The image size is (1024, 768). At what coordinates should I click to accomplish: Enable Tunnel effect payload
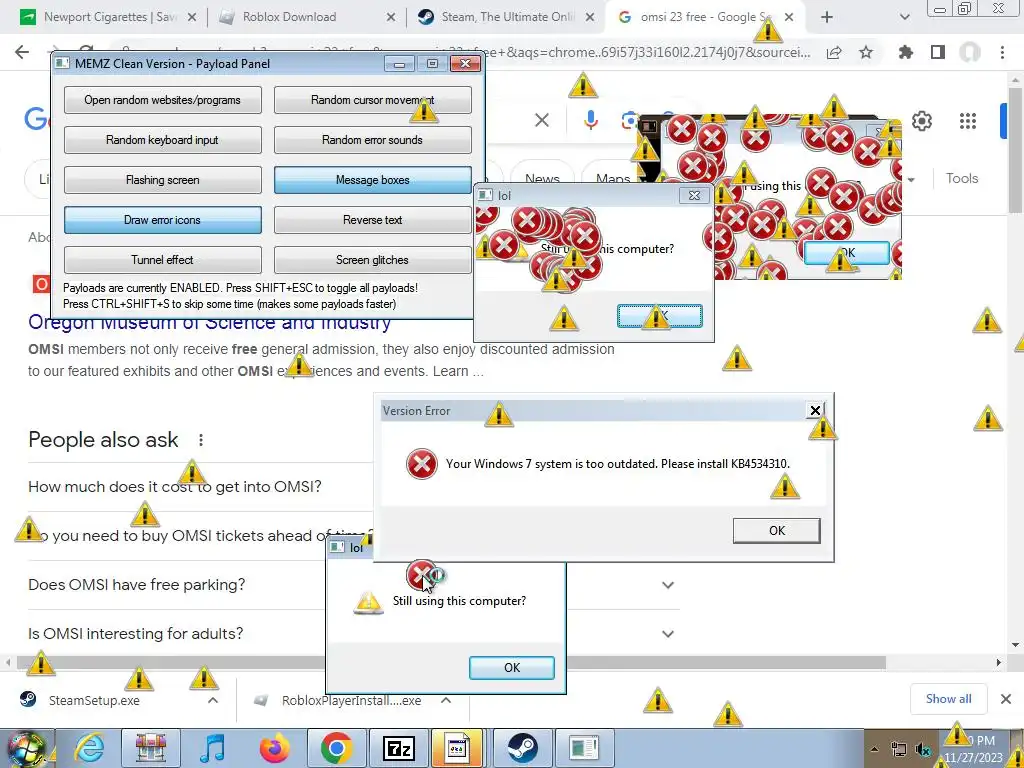pos(163,259)
